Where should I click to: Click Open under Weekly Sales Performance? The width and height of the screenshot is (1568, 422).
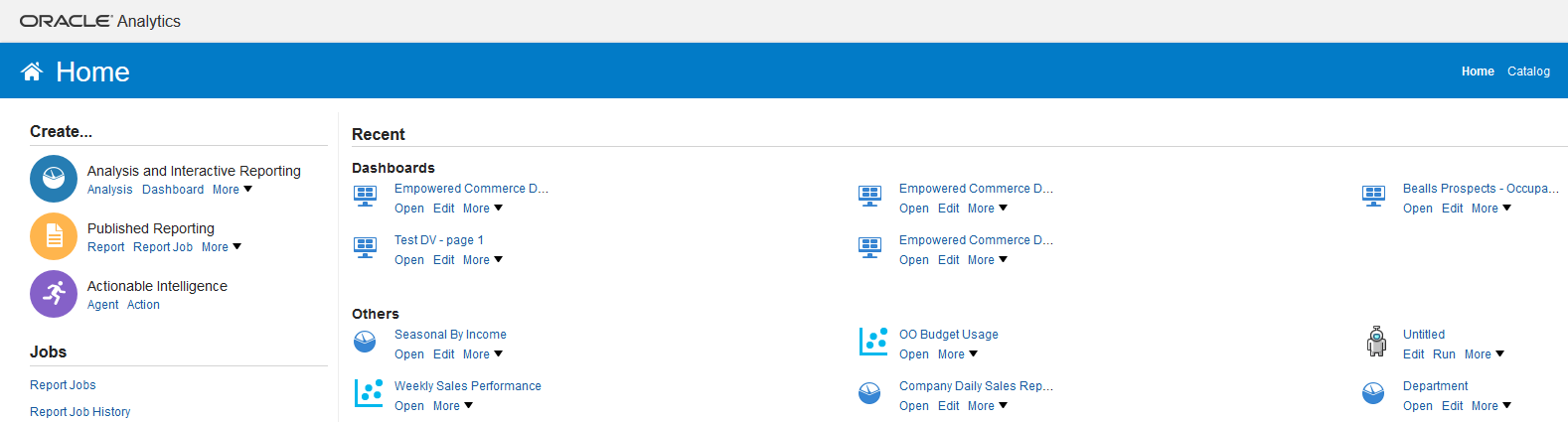tap(409, 406)
